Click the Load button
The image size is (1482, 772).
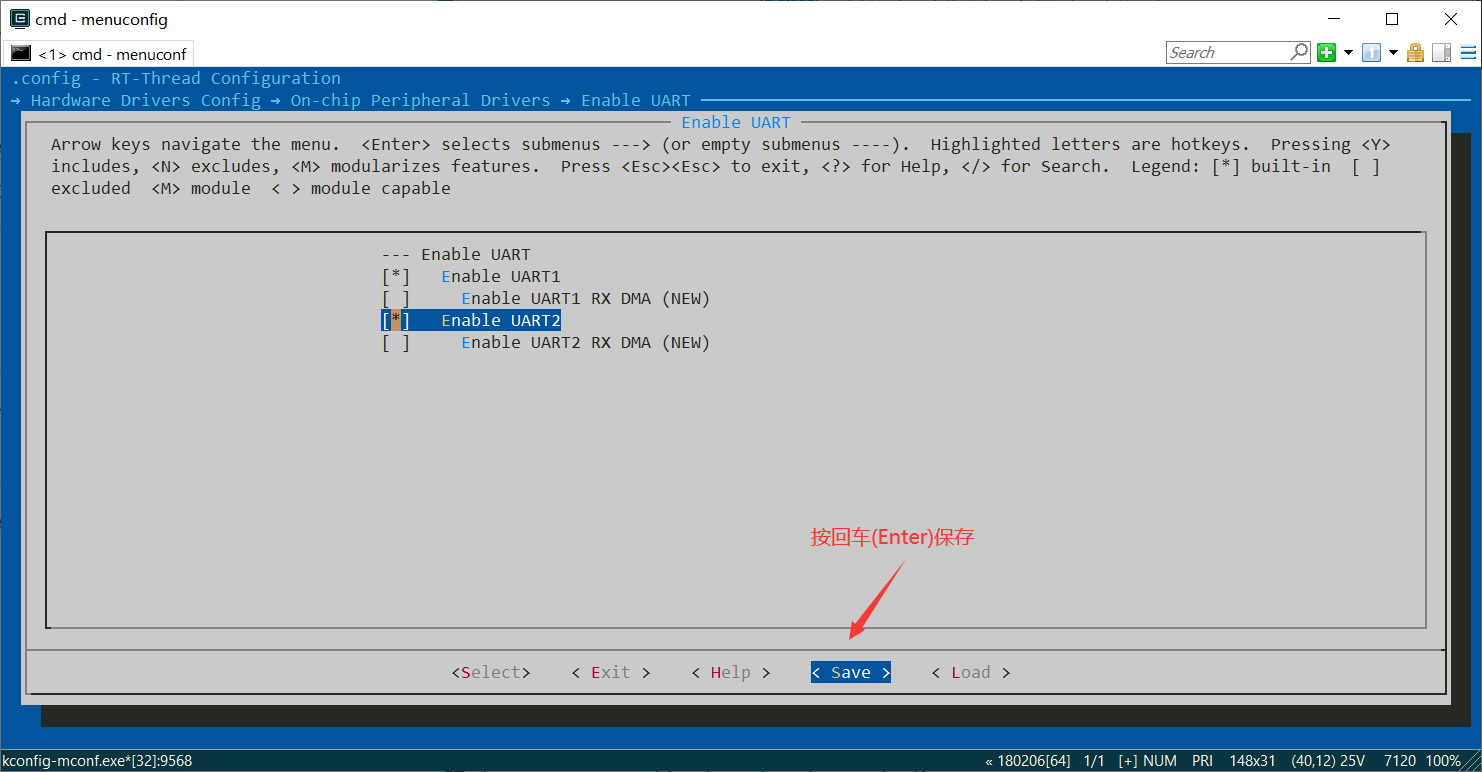970,673
